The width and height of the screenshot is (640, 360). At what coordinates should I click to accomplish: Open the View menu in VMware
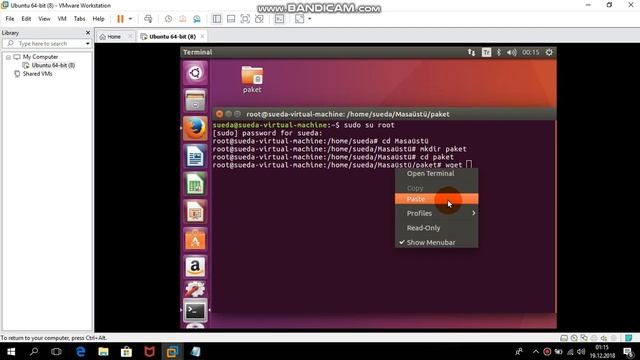click(x=44, y=19)
